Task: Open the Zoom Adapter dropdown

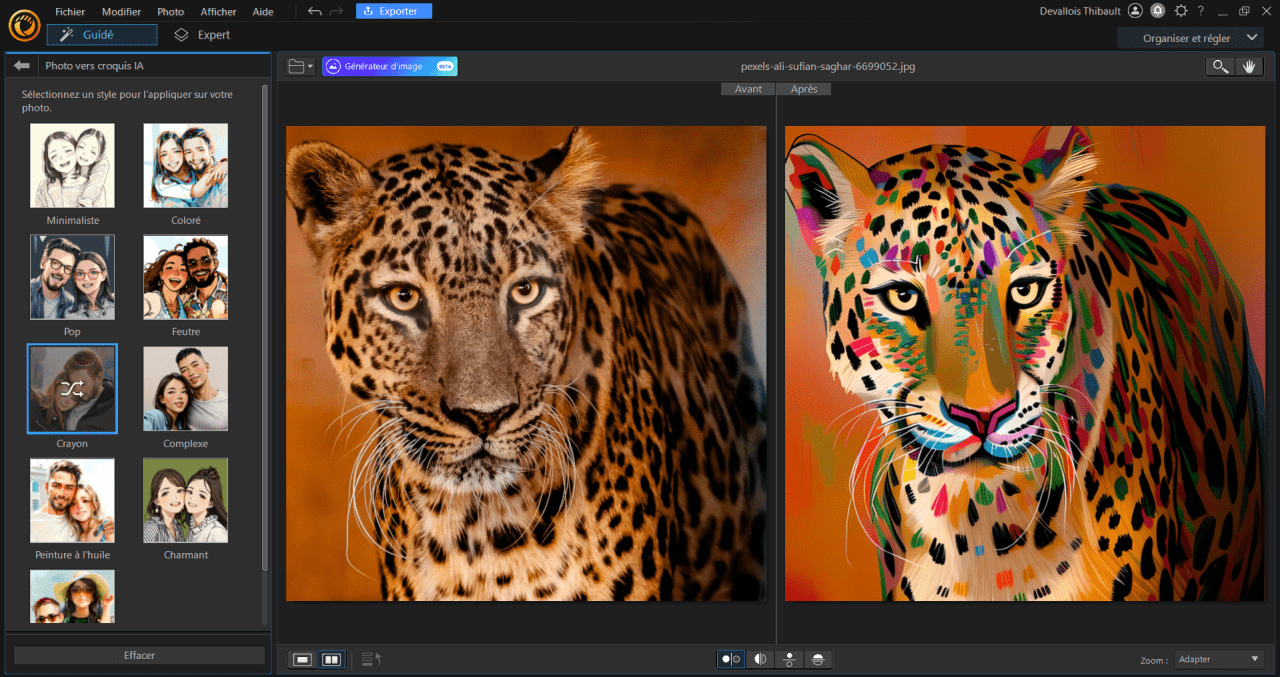Action: click(x=1219, y=659)
